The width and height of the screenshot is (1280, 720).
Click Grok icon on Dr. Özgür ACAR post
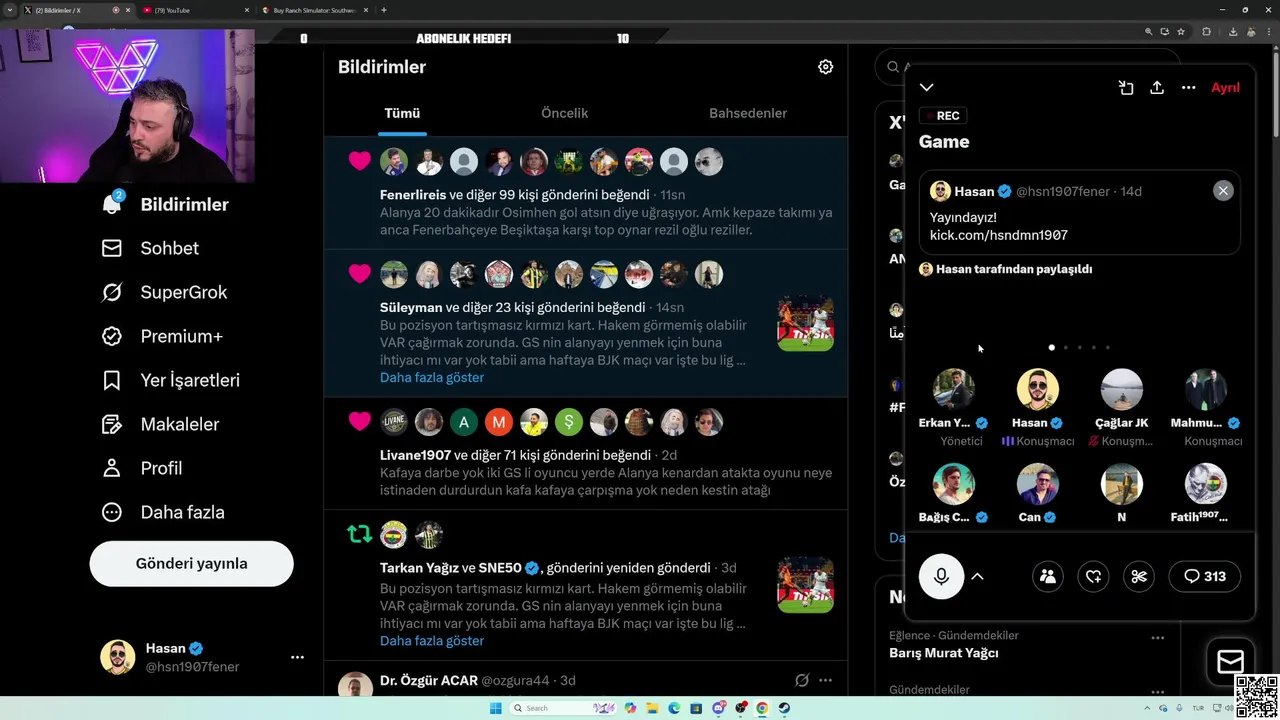(801, 680)
